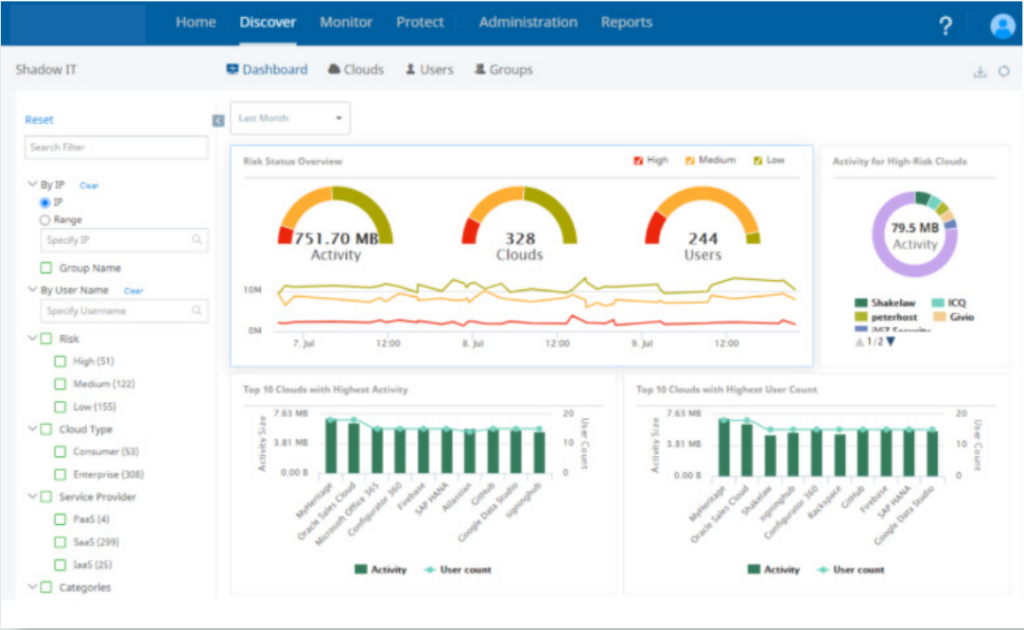Click the 751.70 MB Activity gauge
1024x630 pixels.
coord(336,225)
